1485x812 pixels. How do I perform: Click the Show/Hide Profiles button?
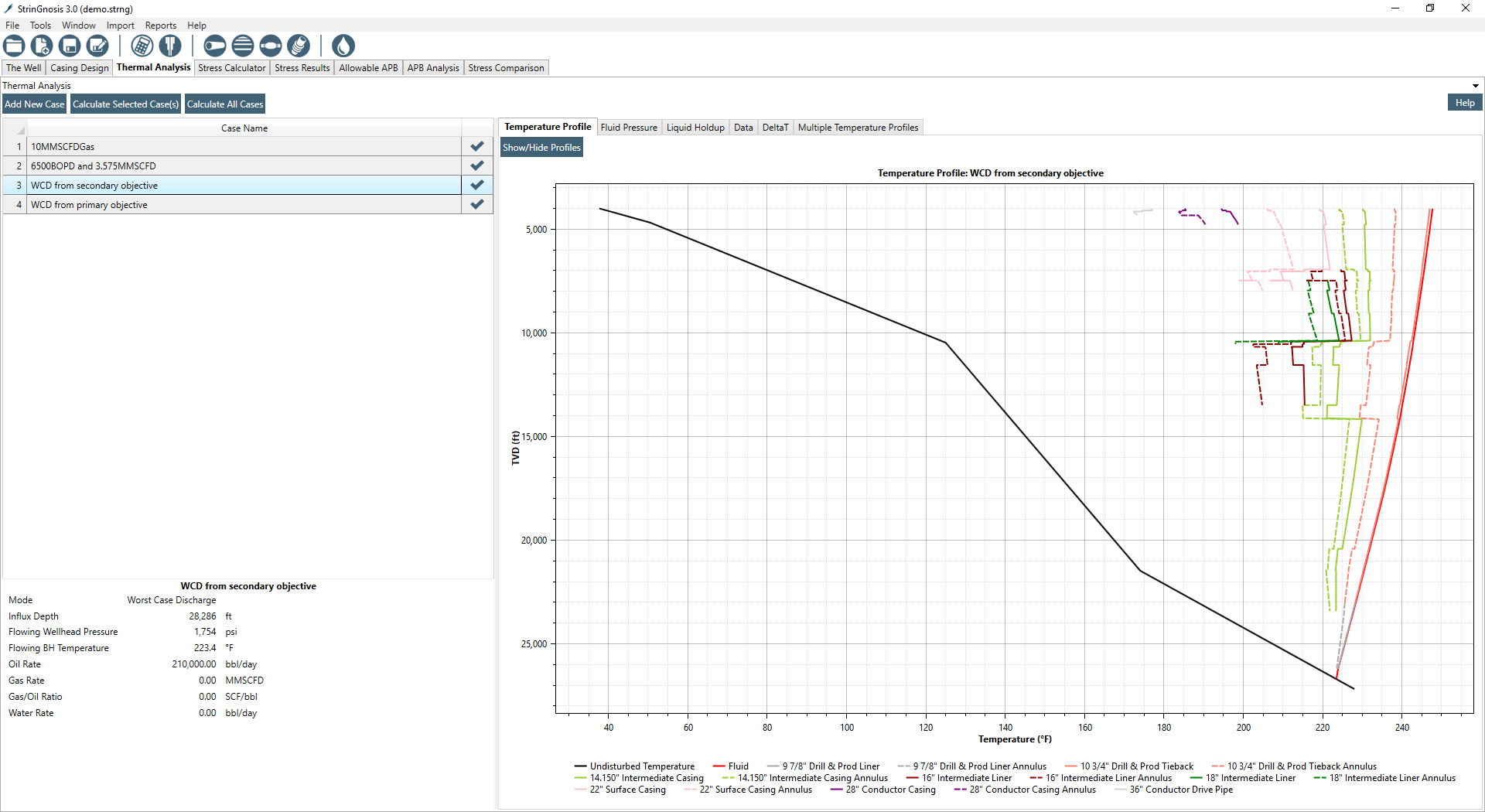[541, 148]
